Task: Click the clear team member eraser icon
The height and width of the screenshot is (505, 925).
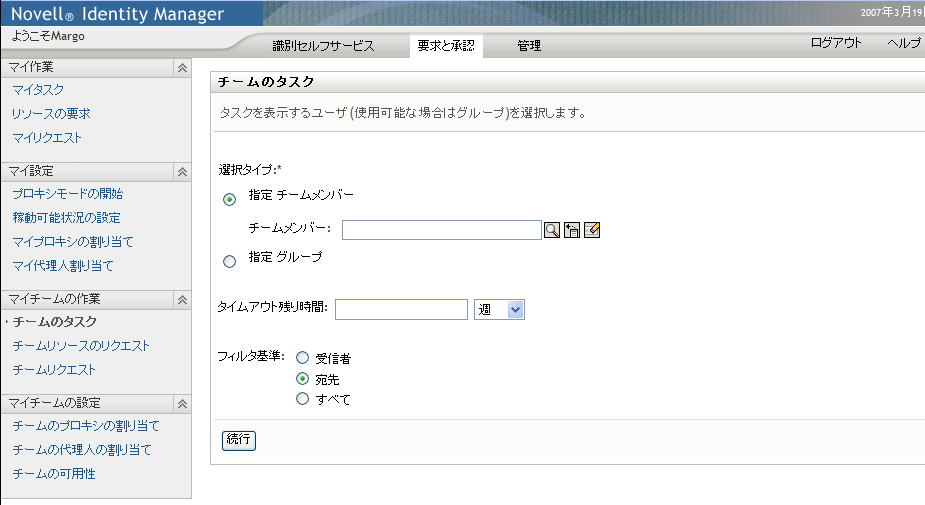Action: click(592, 230)
